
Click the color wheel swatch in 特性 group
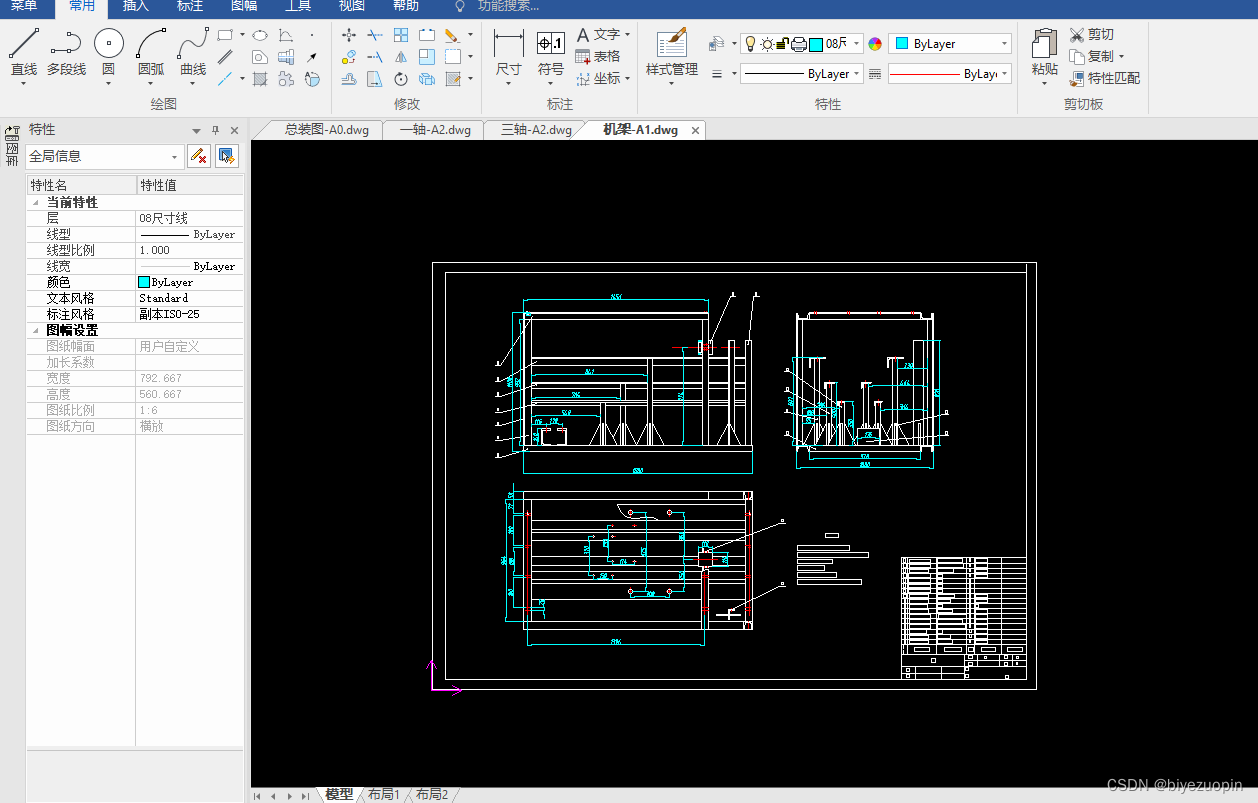click(875, 44)
